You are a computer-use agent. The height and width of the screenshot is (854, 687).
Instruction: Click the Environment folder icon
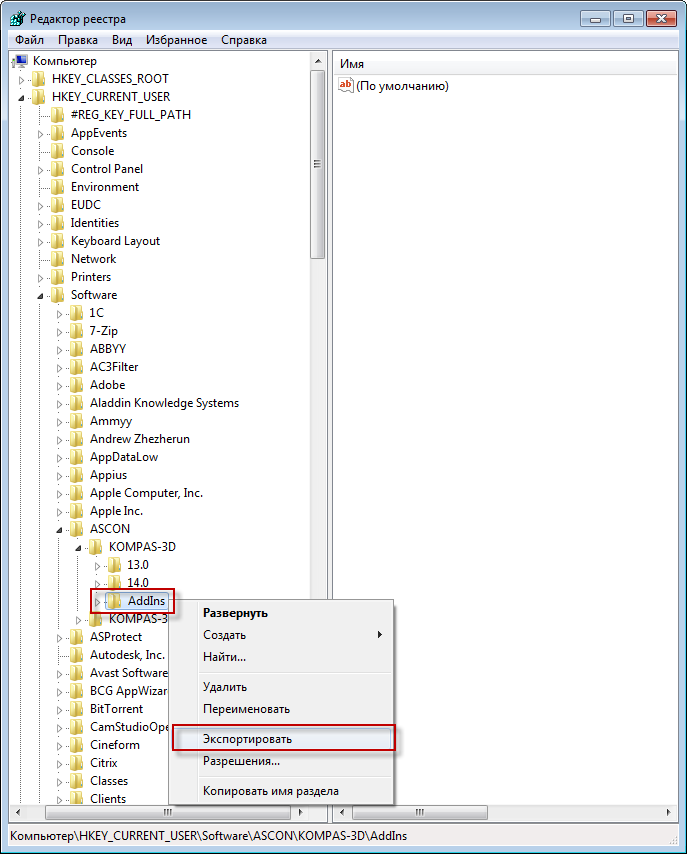coord(58,187)
